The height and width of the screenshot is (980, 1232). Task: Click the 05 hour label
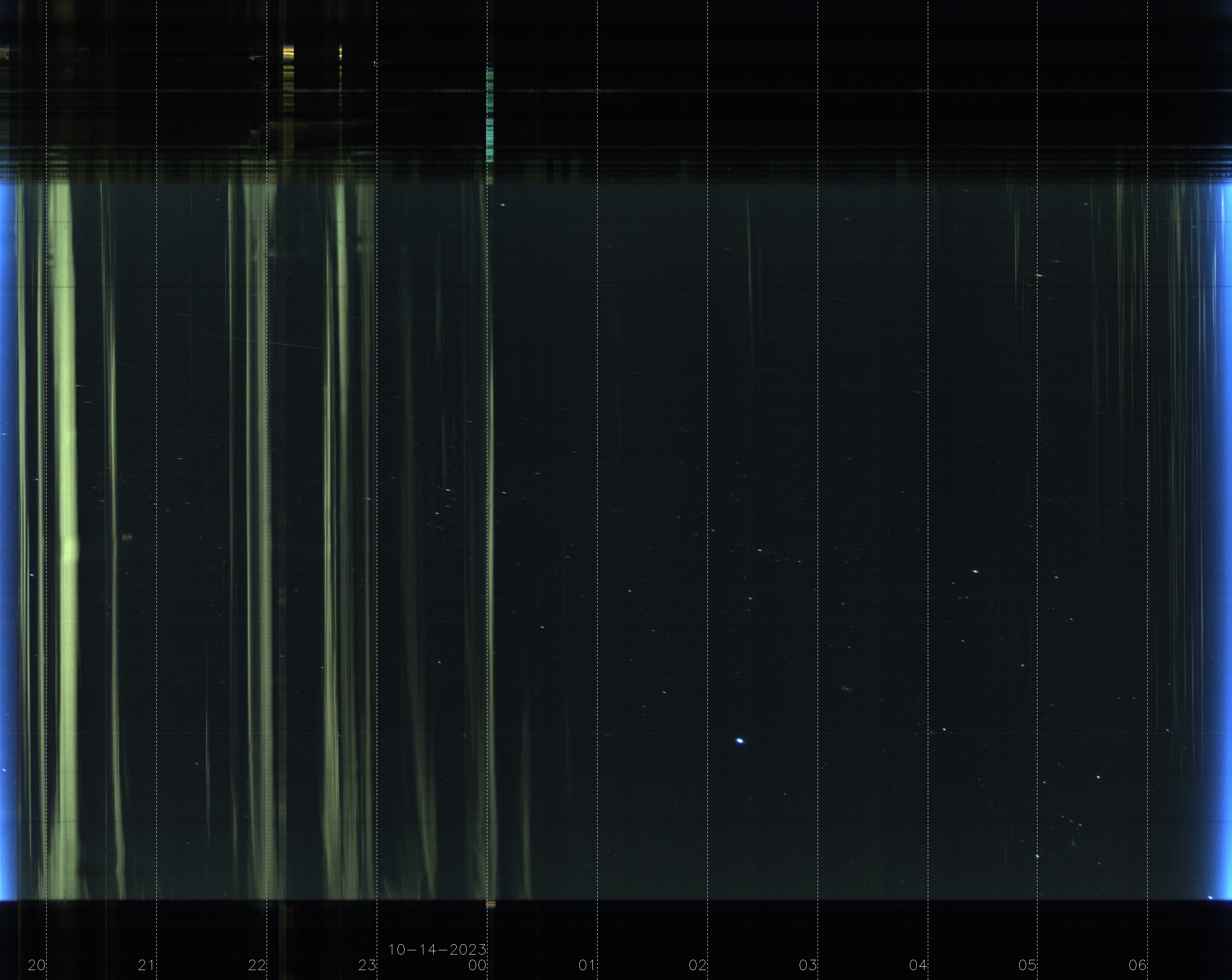pyautogui.click(x=1028, y=965)
